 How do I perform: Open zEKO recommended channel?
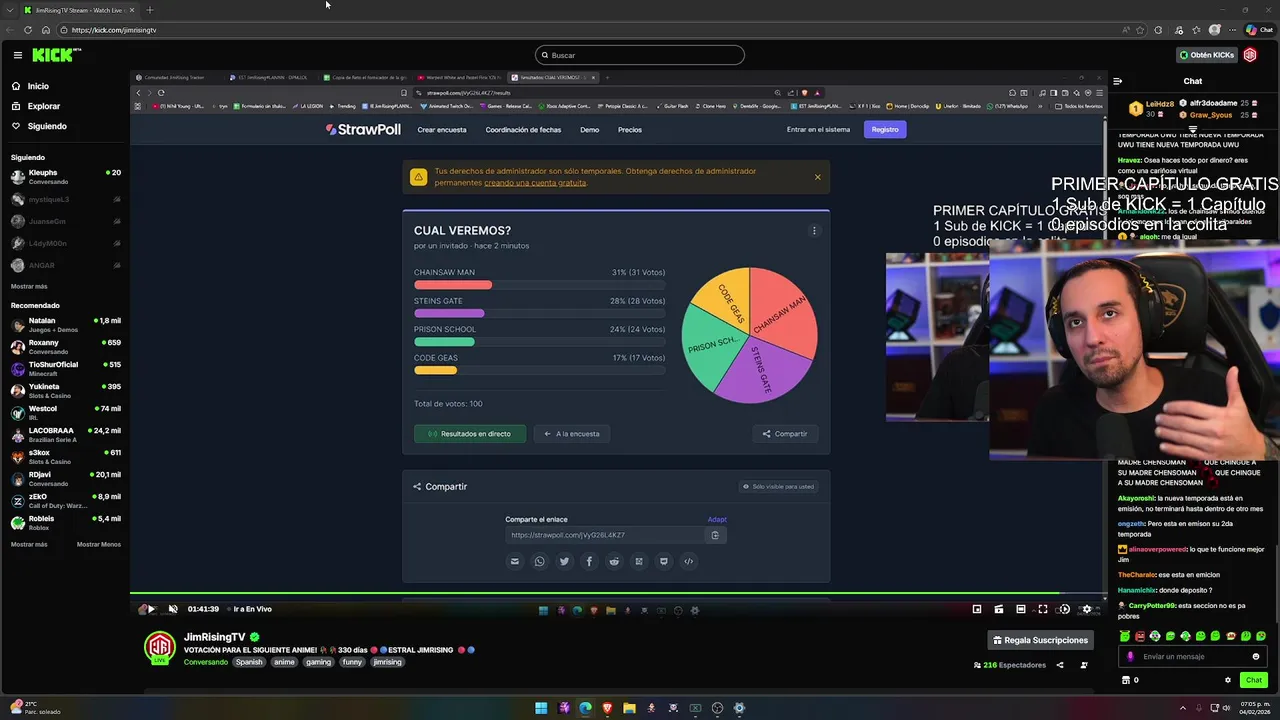(x=65, y=501)
